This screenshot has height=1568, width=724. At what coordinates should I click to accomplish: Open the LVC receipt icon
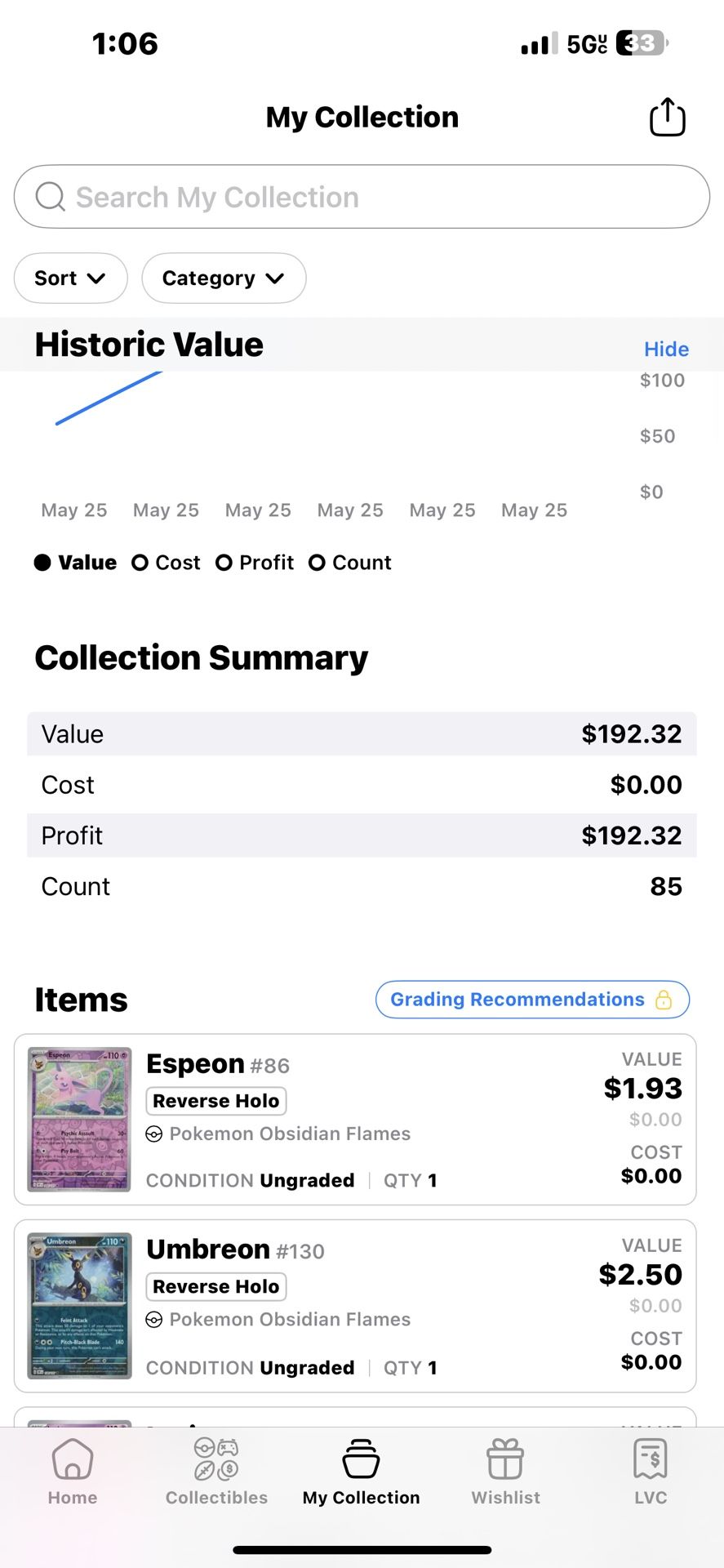point(651,1459)
